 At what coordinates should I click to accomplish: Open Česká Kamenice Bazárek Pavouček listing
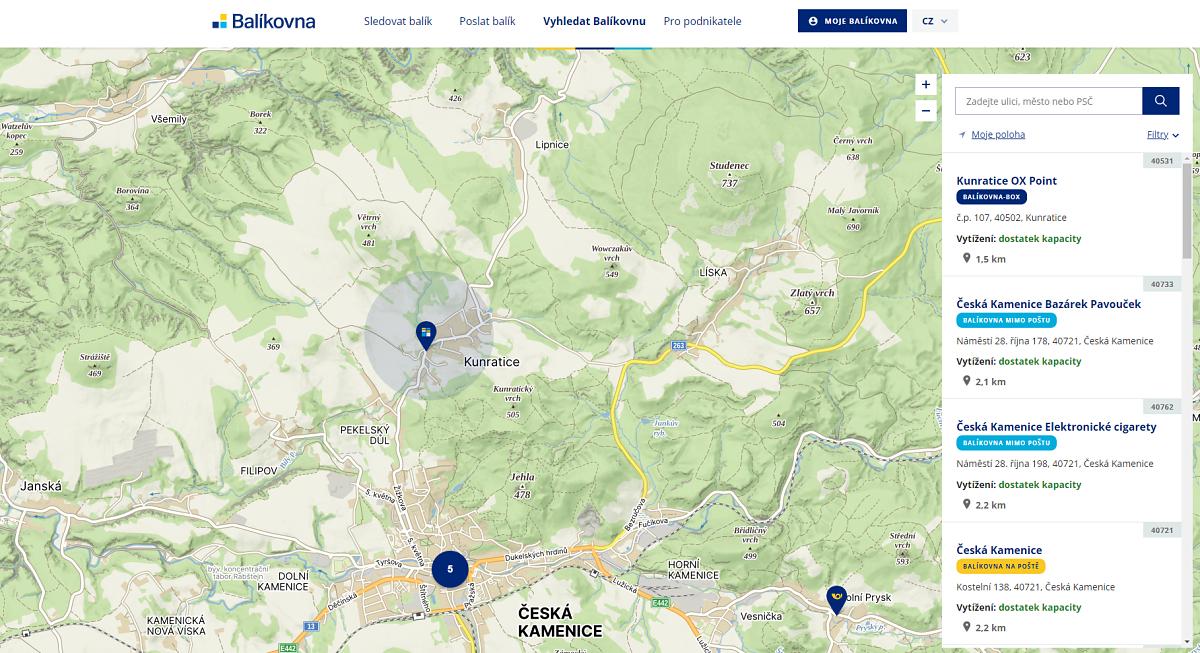1048,304
